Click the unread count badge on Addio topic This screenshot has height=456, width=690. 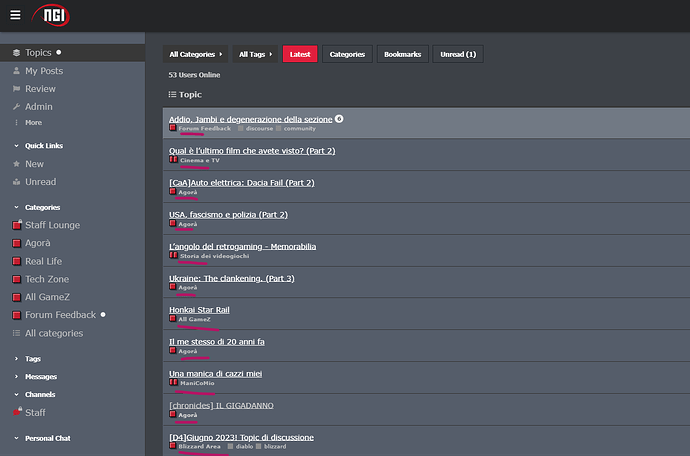click(339, 119)
